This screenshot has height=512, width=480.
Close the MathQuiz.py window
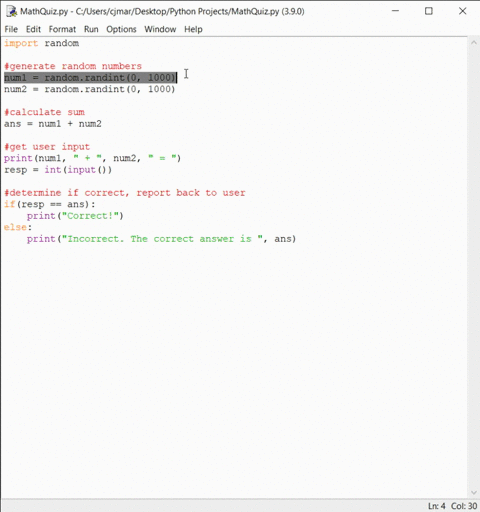click(x=463, y=11)
